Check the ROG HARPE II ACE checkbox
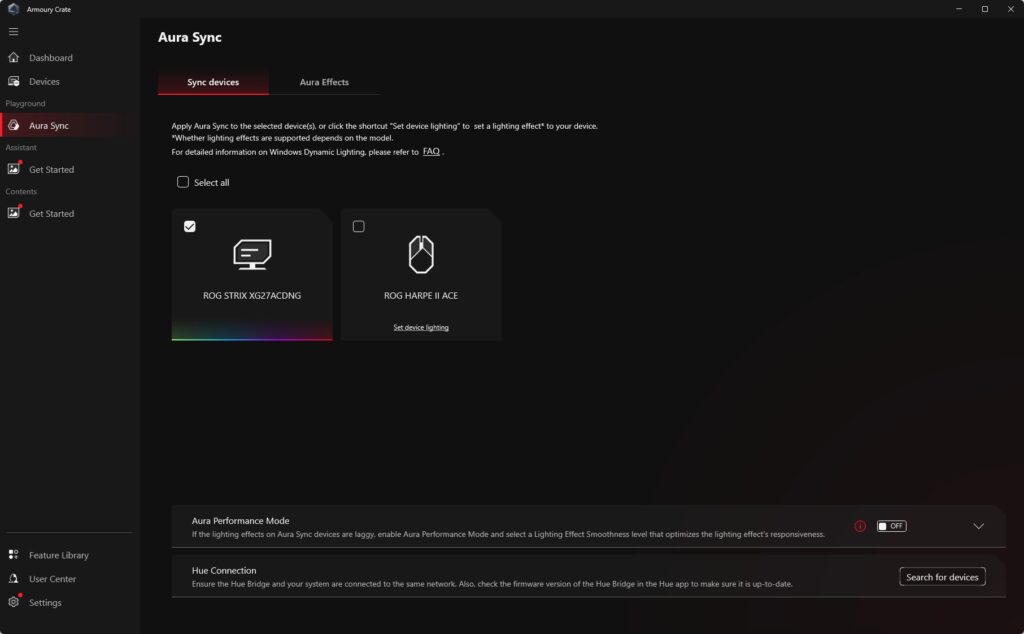The width and height of the screenshot is (1024, 634). (x=359, y=227)
